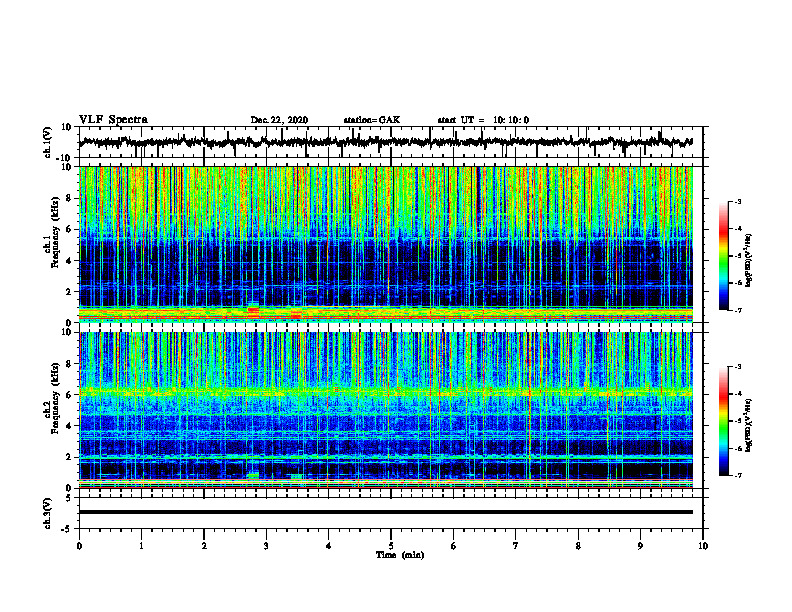
Task: Click the '5' tick of the ch.3(V) axis
Action: click(69, 497)
